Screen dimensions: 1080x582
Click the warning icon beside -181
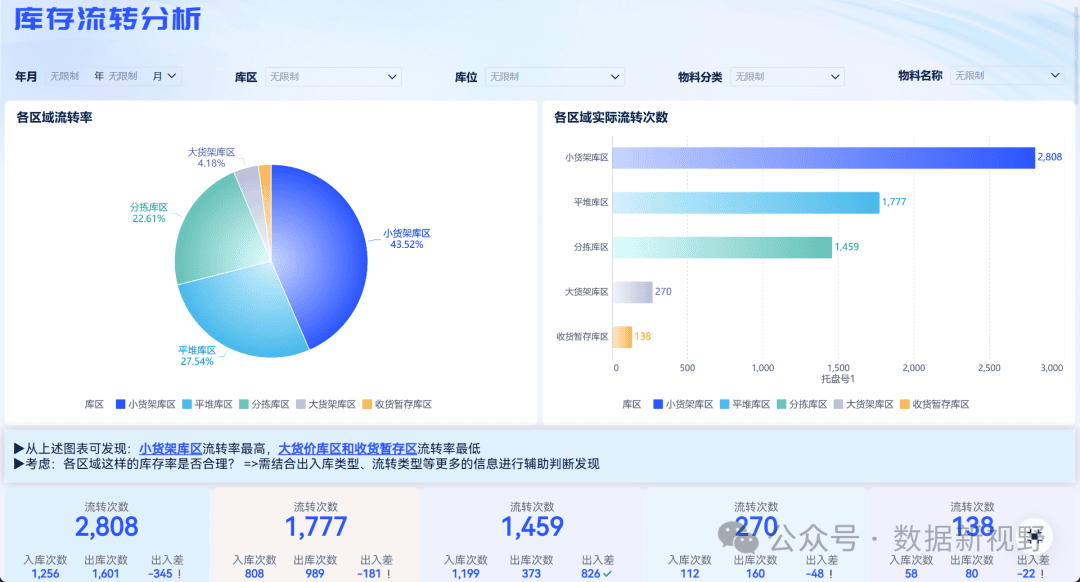click(388, 573)
